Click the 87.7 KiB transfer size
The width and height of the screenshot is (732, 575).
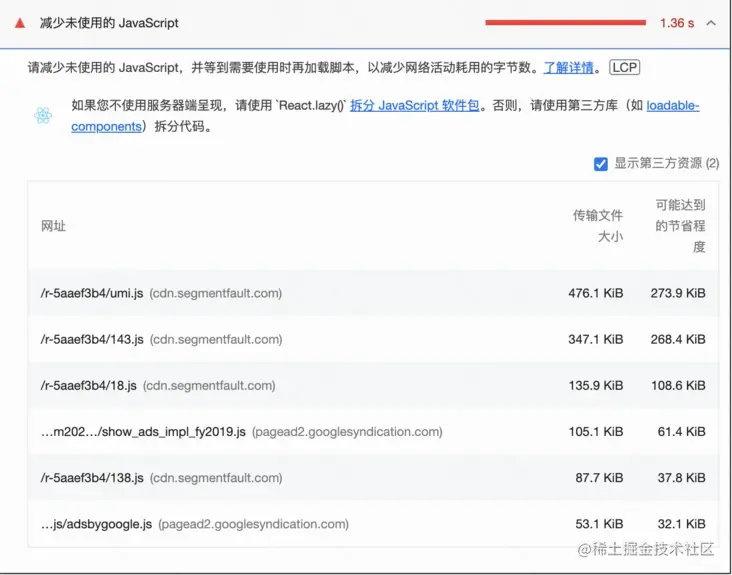(x=599, y=478)
